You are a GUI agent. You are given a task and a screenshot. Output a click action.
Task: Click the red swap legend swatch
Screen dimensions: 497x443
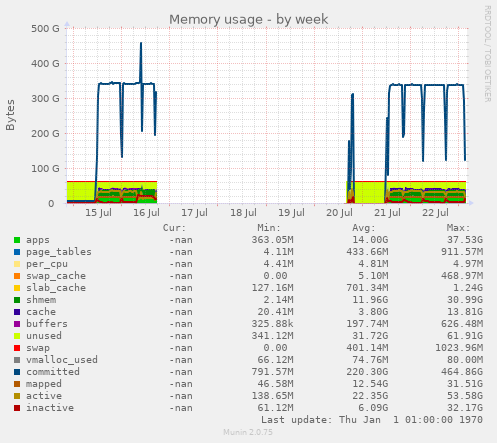click(x=17, y=348)
